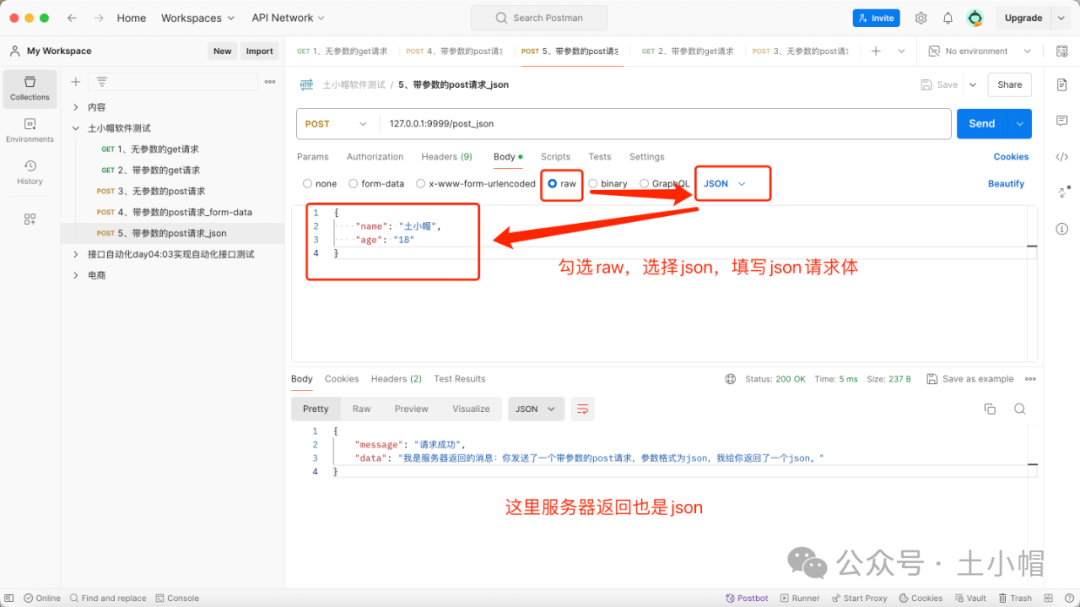Add a new request tab
Viewport: 1080px width, 607px height.
click(x=876, y=51)
